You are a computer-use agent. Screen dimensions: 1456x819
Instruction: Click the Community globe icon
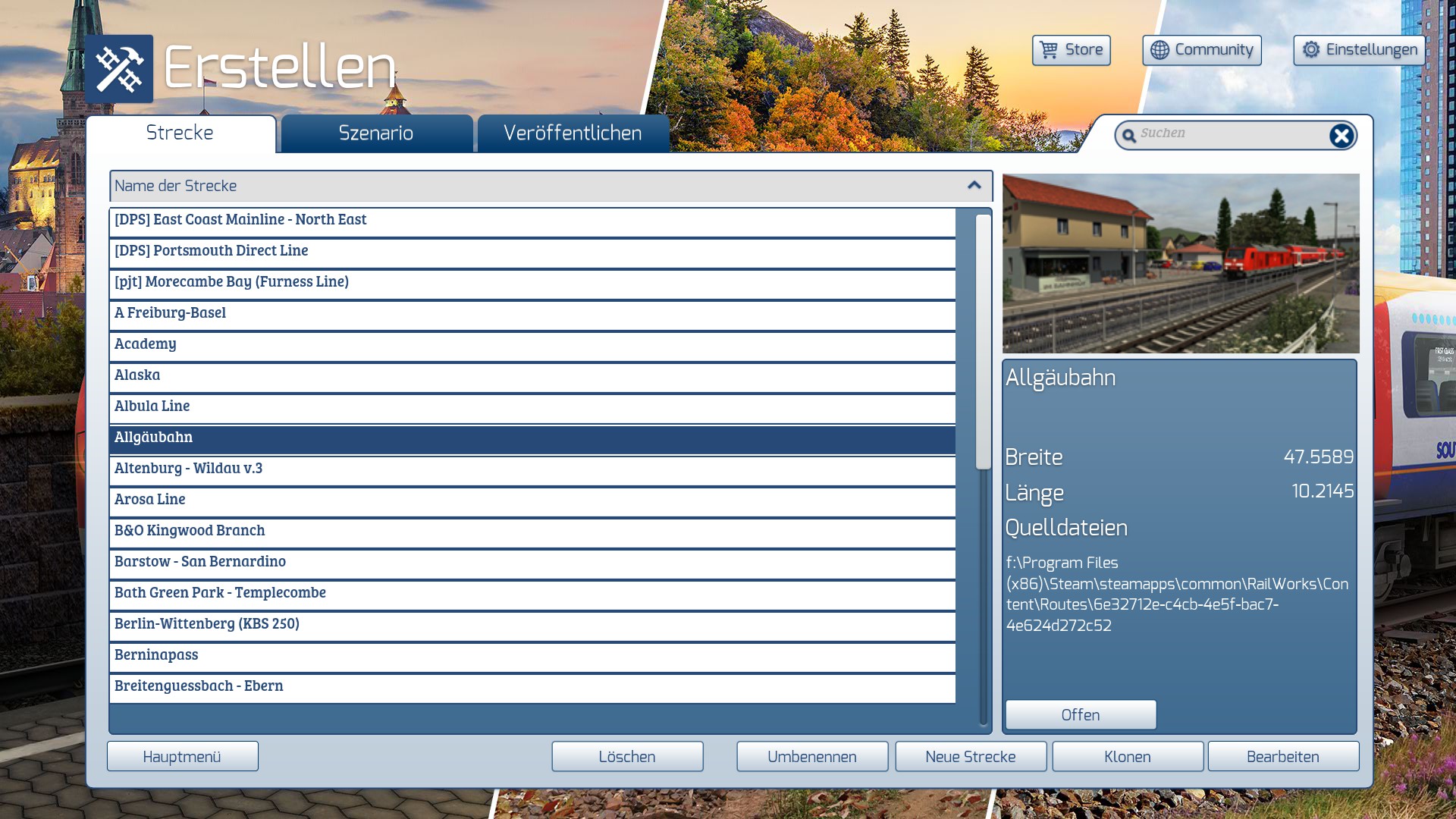pos(1159,50)
